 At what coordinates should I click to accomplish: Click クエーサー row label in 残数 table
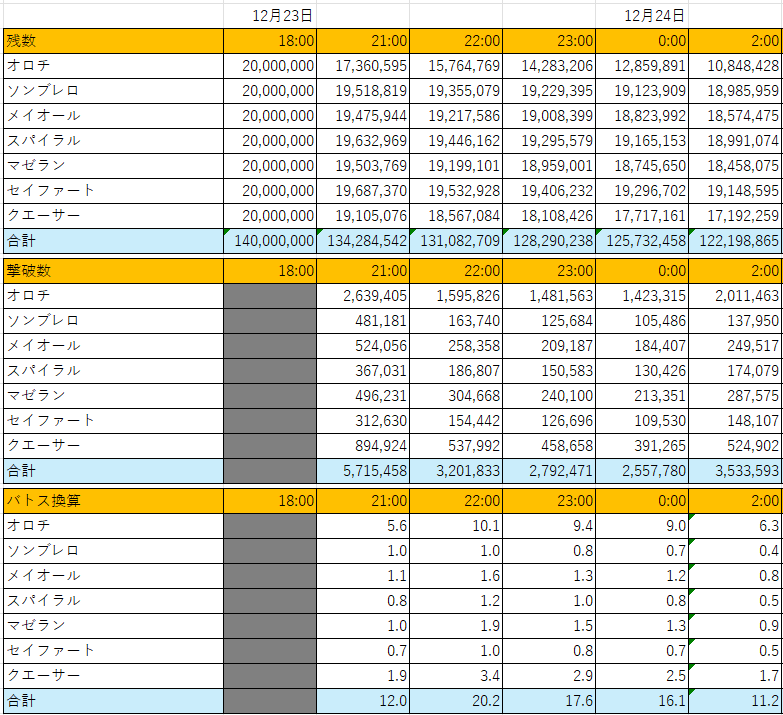pyautogui.click(x=113, y=216)
